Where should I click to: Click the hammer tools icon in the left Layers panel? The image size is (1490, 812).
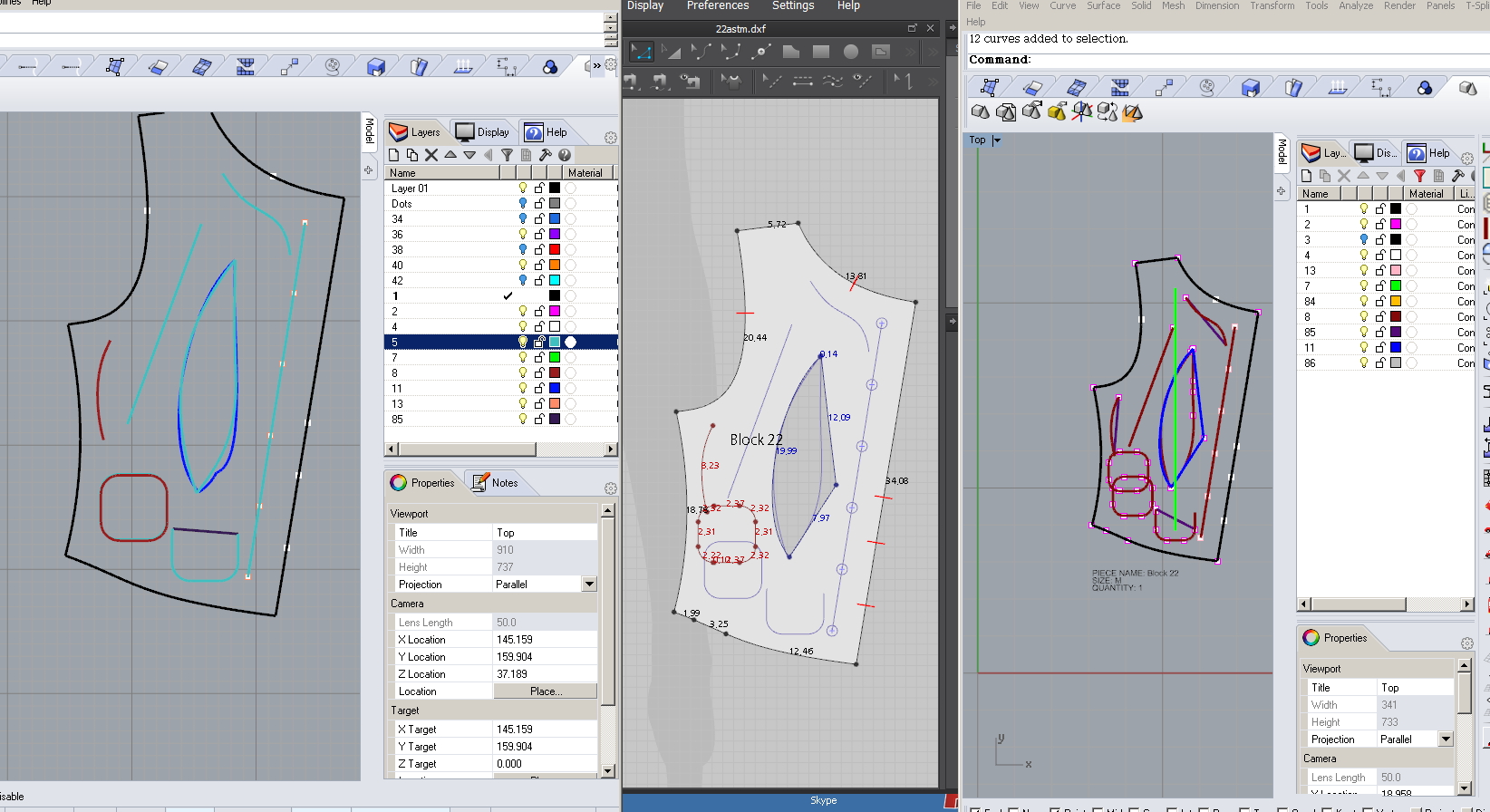coord(545,155)
